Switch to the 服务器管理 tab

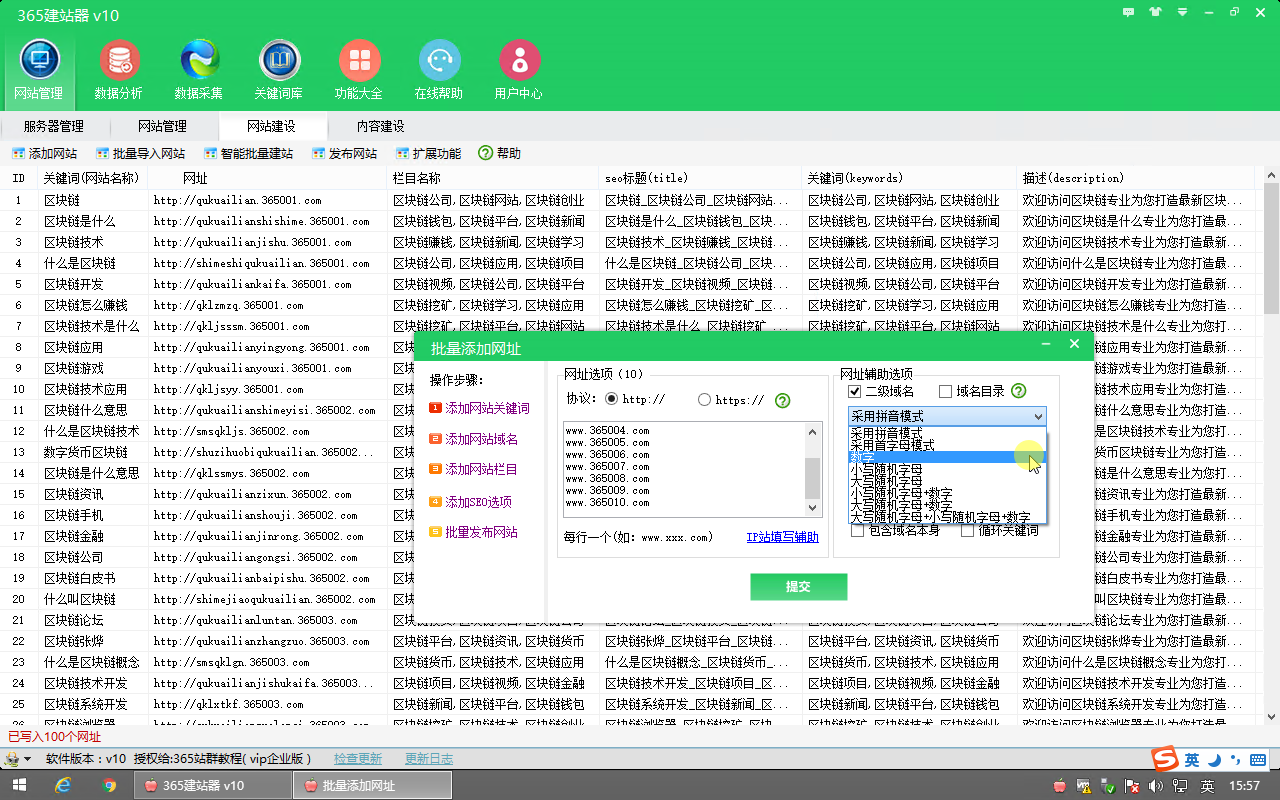54,126
